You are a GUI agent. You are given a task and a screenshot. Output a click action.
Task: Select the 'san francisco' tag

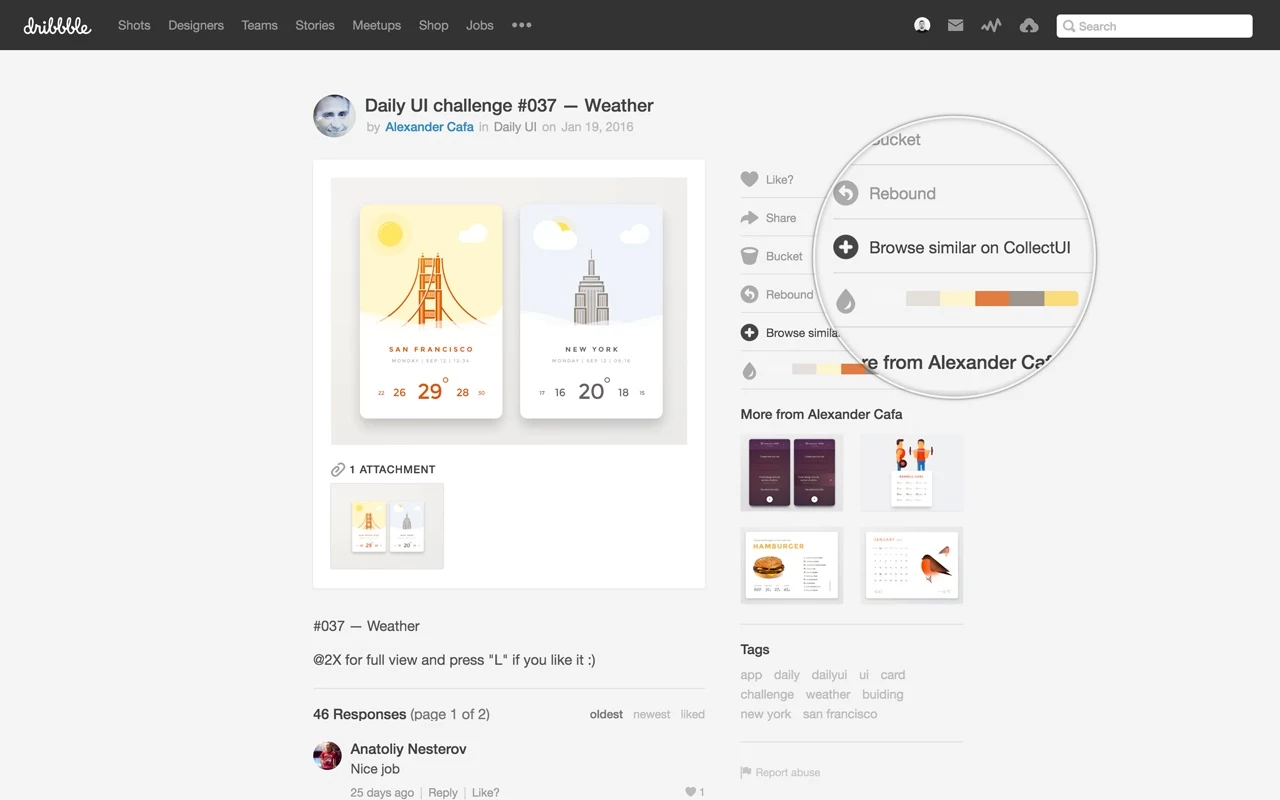coord(840,714)
